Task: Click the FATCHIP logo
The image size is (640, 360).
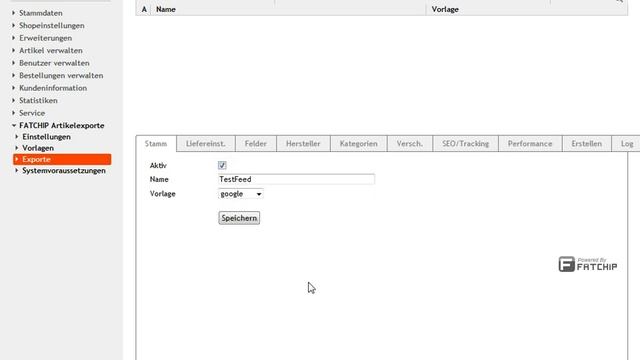Action: (588, 264)
